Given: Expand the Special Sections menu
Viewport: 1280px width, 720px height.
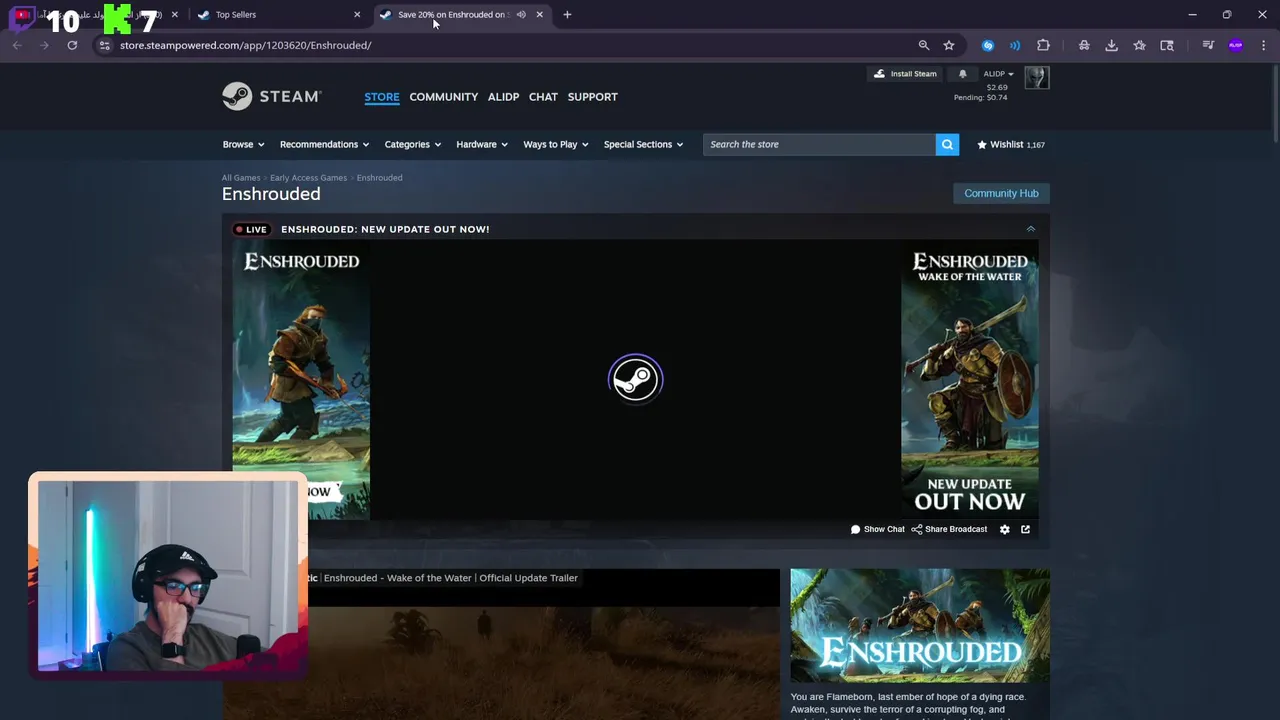Looking at the screenshot, I should (643, 144).
